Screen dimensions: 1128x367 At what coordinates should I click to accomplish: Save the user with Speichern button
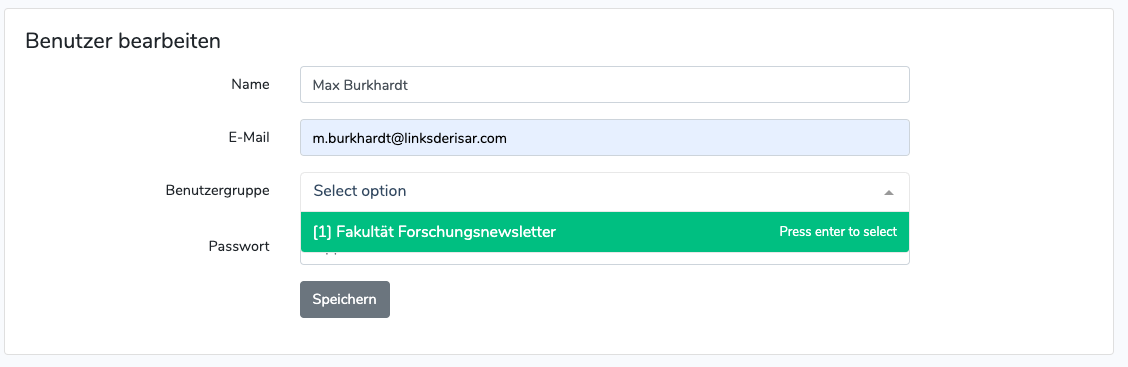pyautogui.click(x=345, y=299)
